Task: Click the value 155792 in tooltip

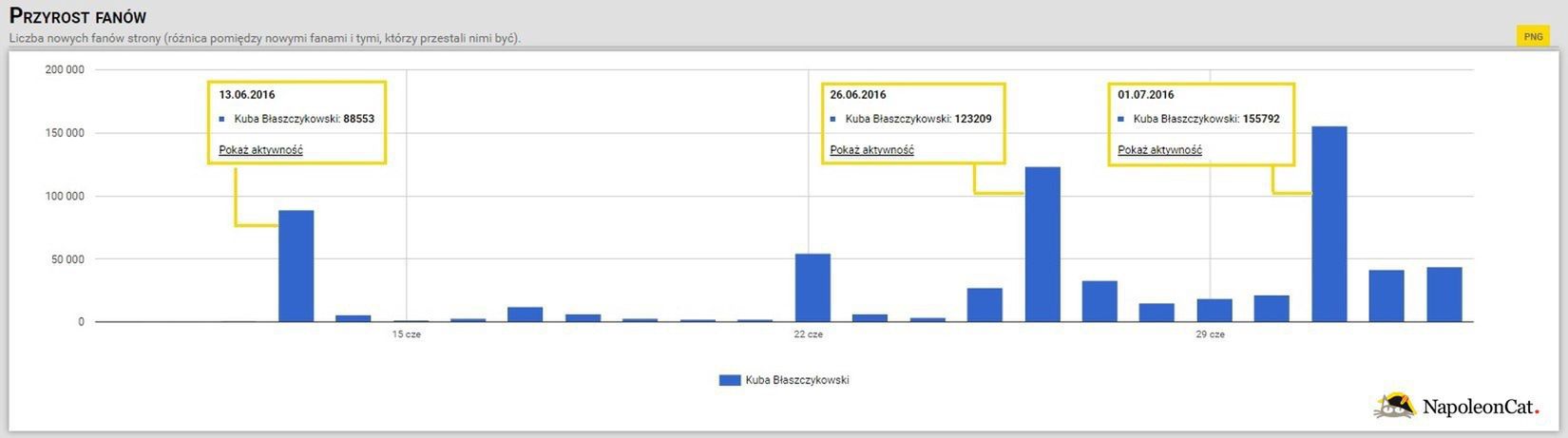Action: tap(1261, 120)
